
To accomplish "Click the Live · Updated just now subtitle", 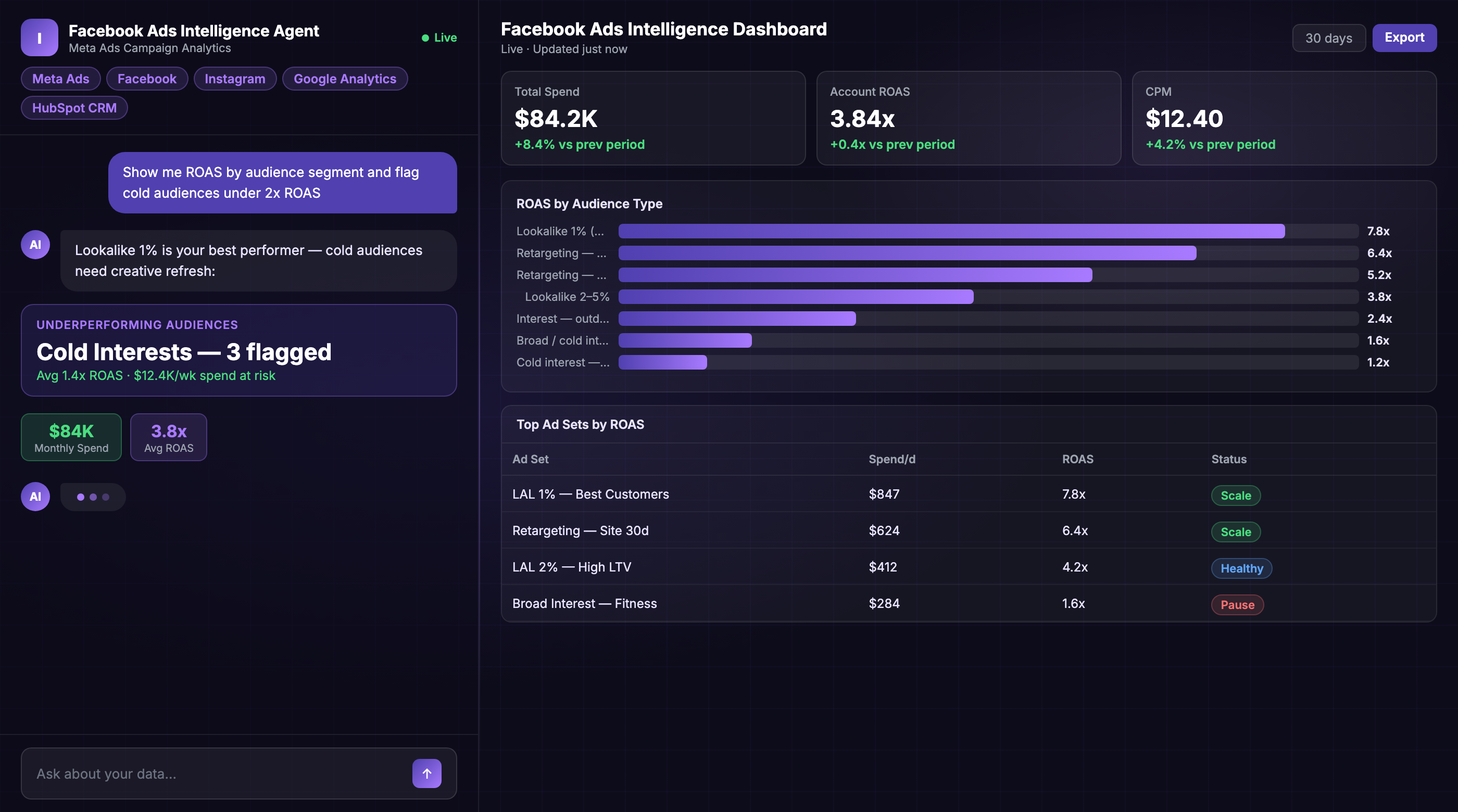I will [x=564, y=49].
